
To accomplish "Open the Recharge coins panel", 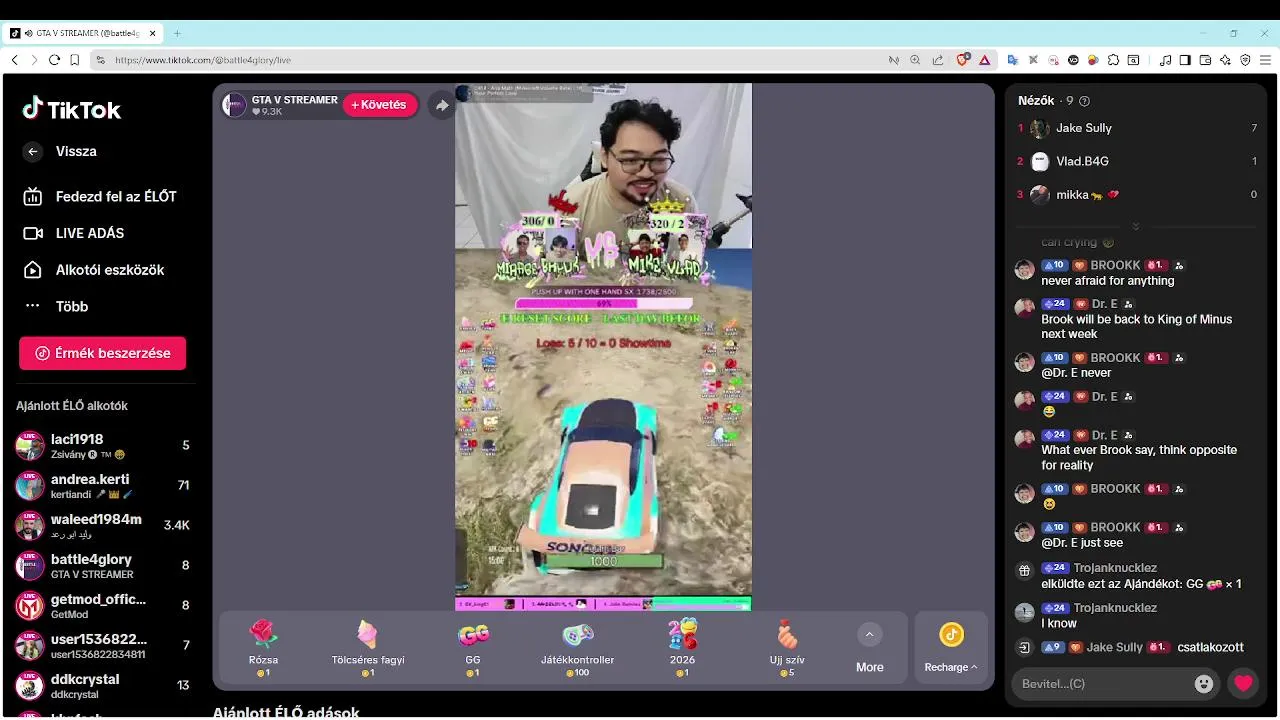I will [x=951, y=647].
